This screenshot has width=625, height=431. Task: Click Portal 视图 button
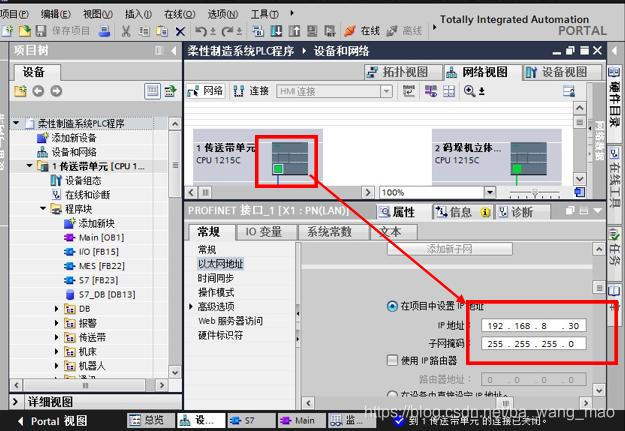(x=53, y=421)
